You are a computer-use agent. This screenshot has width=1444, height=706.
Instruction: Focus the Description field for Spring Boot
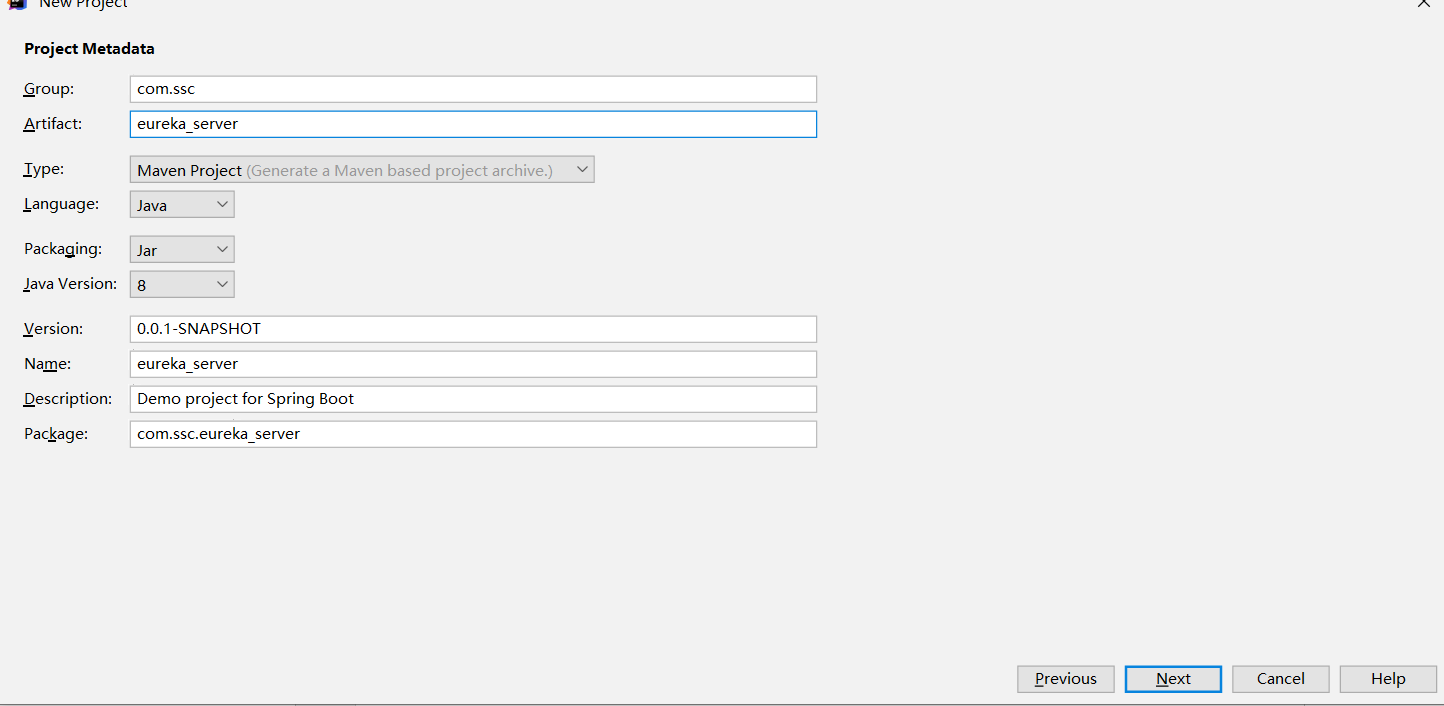473,399
